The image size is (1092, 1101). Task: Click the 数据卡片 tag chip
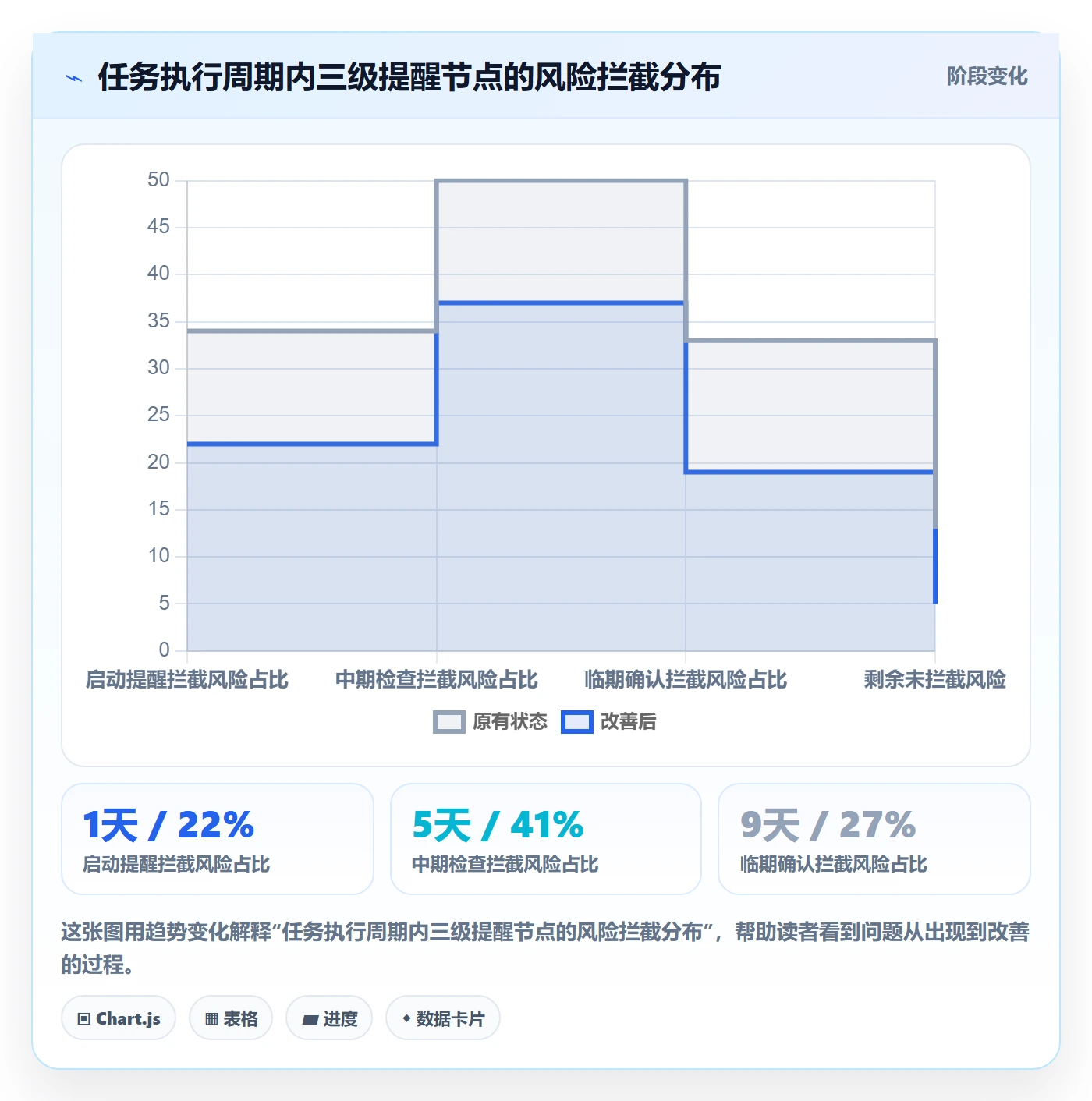pyautogui.click(x=442, y=1018)
